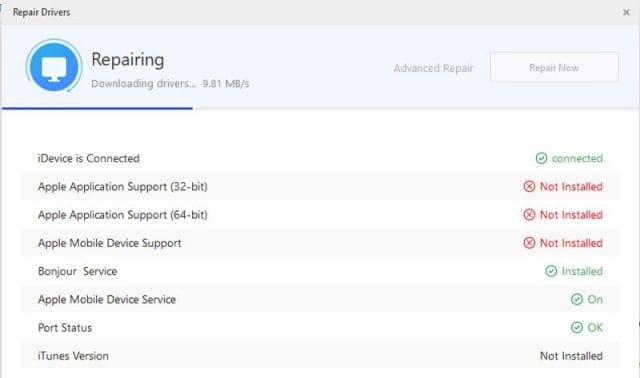Click the blue monitor repair icon
The image size is (640, 378).
click(x=54, y=66)
